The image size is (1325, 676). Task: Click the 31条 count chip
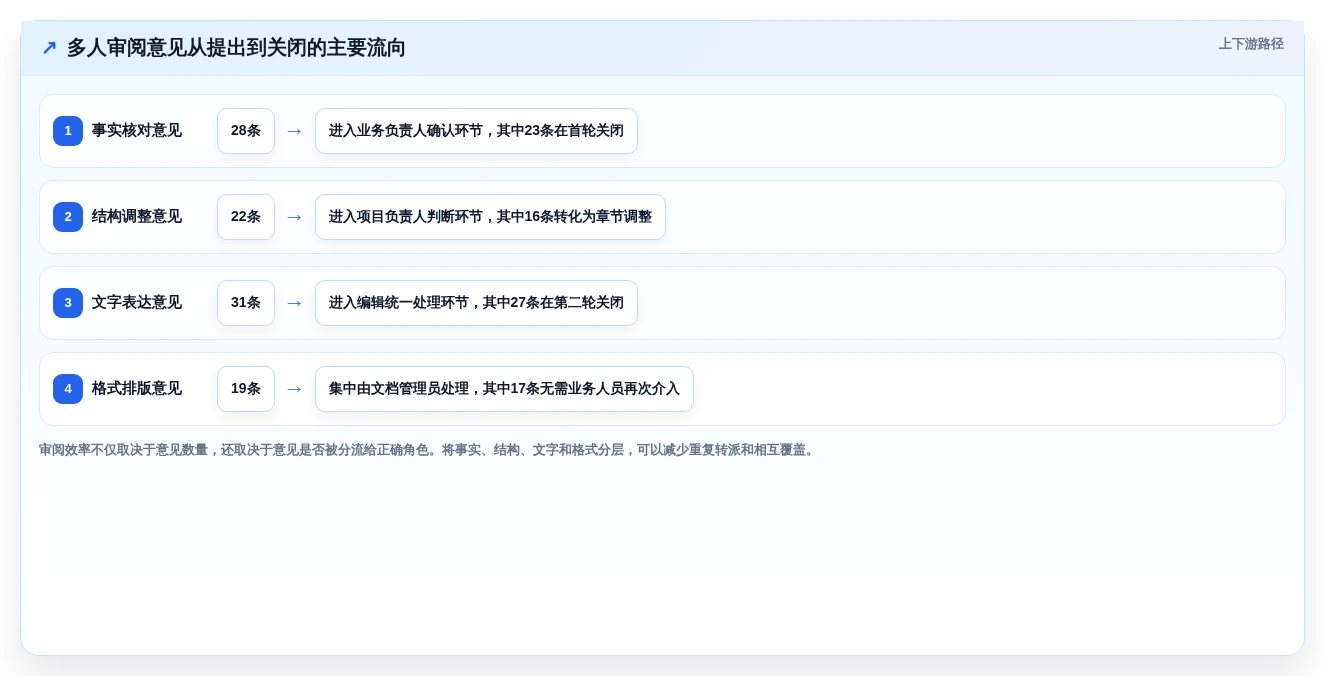[246, 303]
